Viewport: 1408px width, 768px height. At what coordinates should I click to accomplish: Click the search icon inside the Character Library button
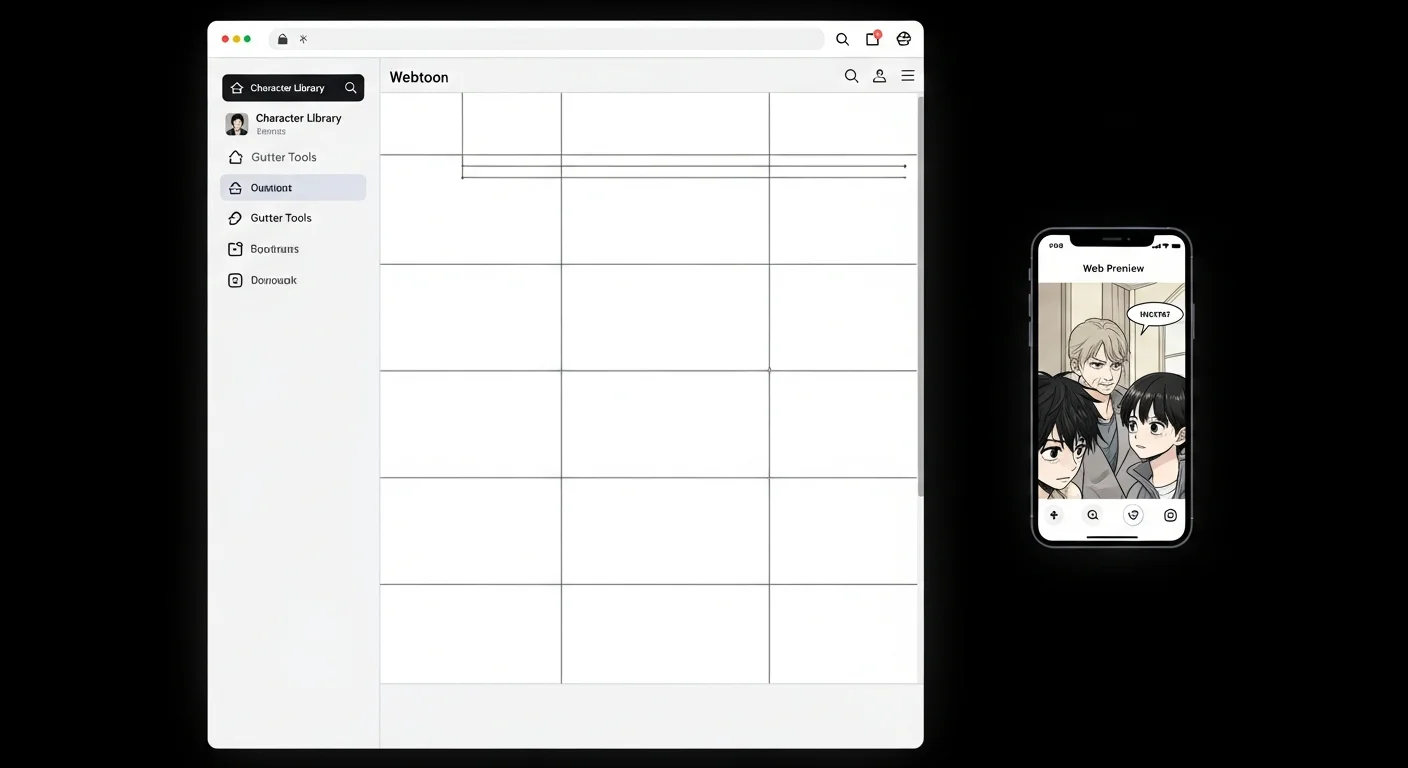(x=351, y=88)
